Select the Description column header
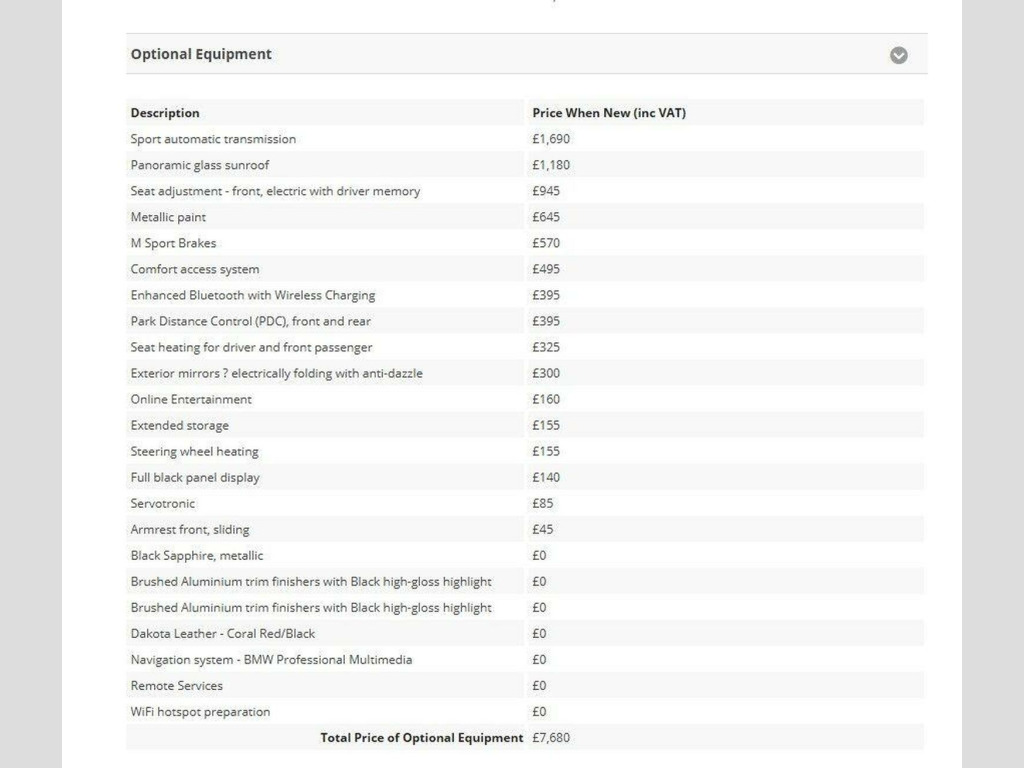Image resolution: width=1024 pixels, height=768 pixels. point(165,113)
